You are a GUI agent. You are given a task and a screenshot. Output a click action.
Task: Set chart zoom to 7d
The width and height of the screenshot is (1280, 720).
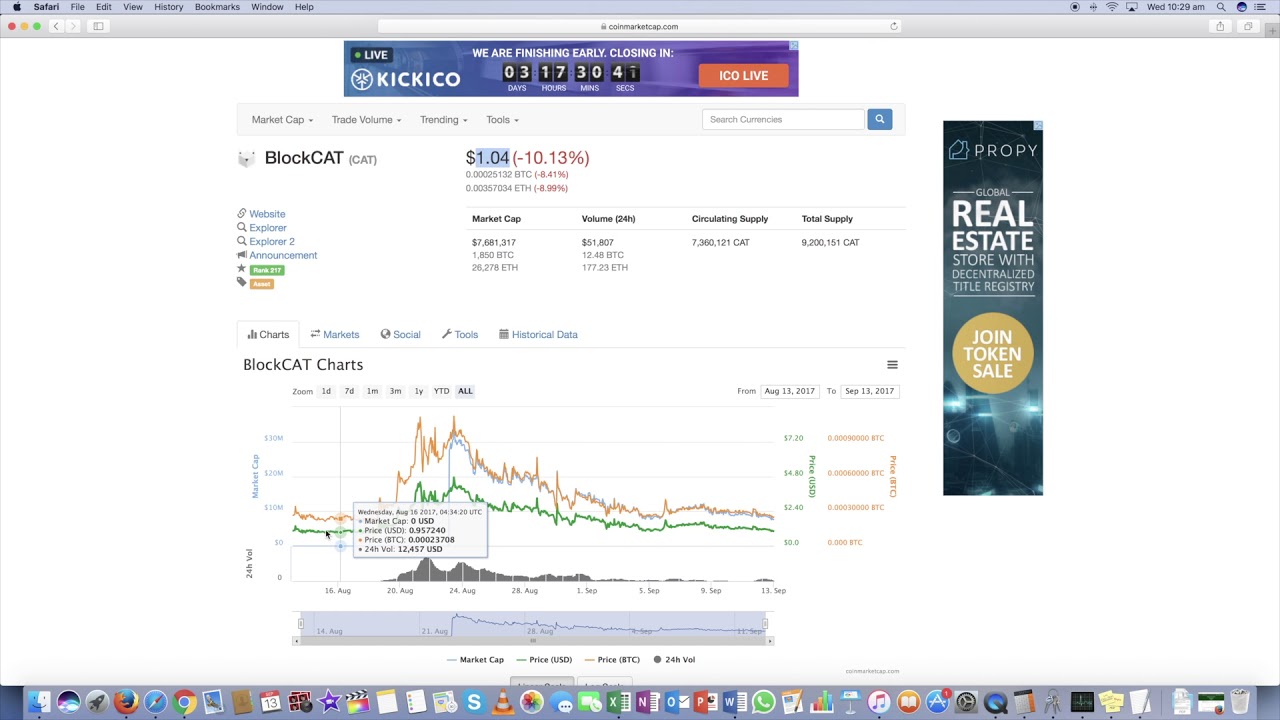[349, 391]
